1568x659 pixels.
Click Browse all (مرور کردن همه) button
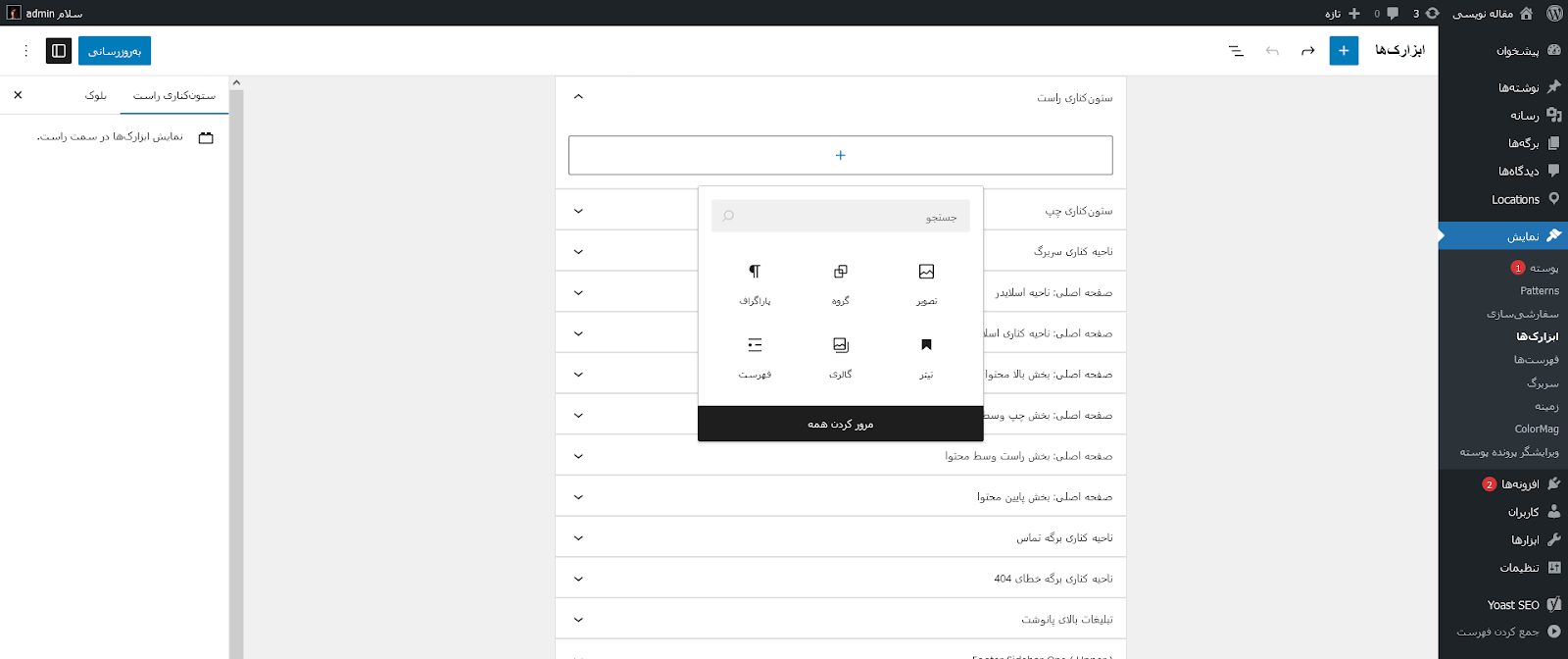coord(840,424)
